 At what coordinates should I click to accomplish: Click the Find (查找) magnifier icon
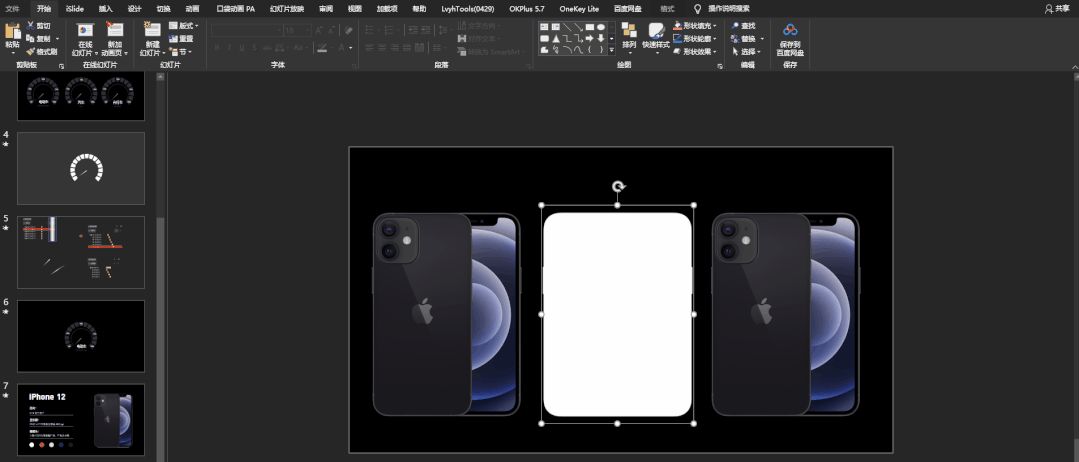pyautogui.click(x=736, y=26)
